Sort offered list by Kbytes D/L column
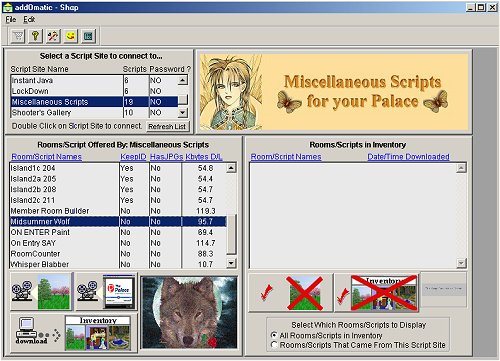The height and width of the screenshot is (361, 500). 204,156
